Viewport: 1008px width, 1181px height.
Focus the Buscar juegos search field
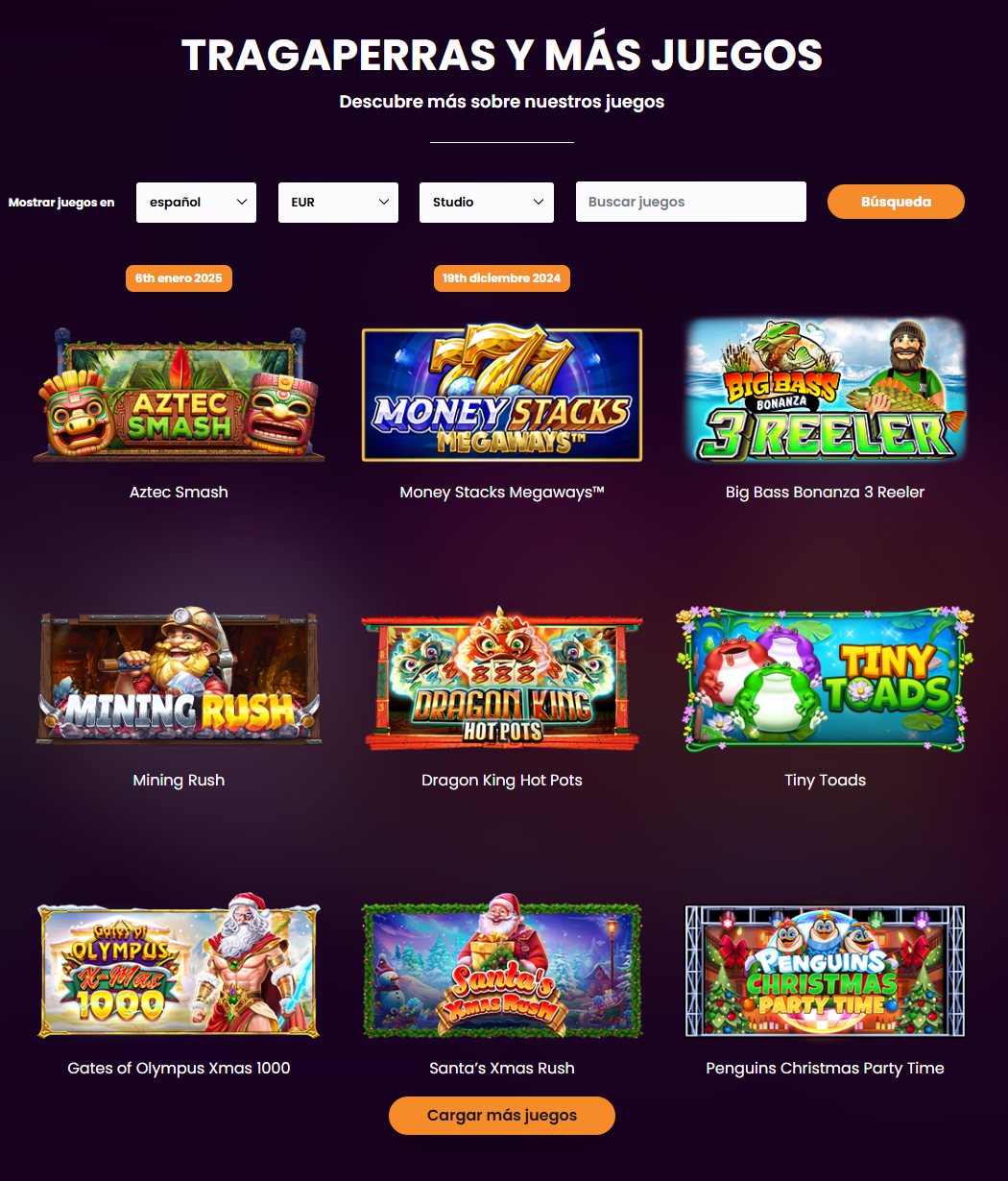point(691,202)
